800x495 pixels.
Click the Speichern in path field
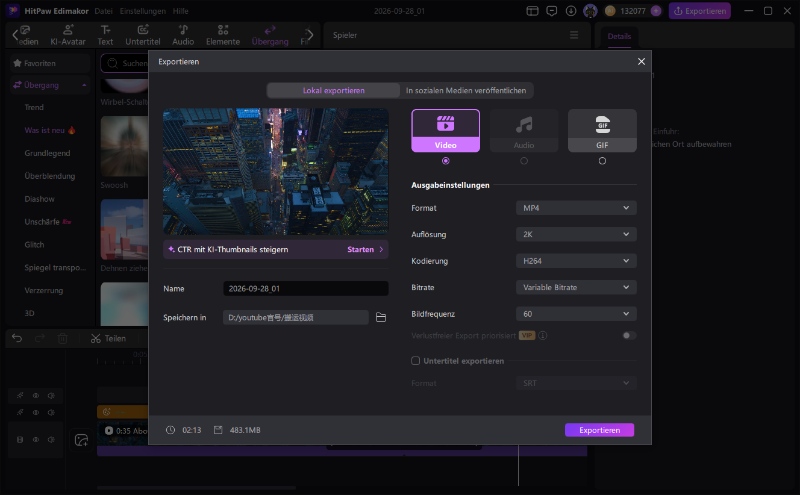(x=296, y=317)
